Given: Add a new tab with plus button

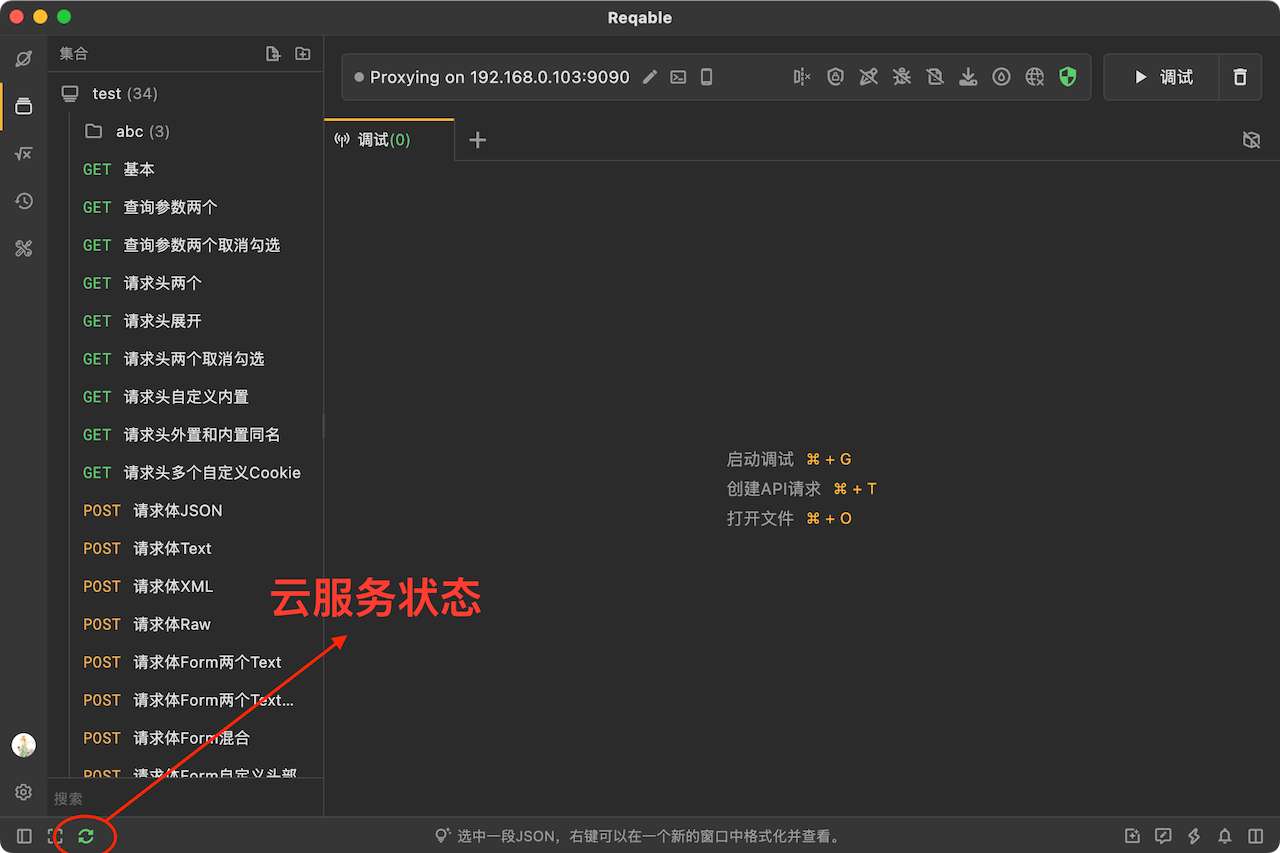Looking at the screenshot, I should 478,140.
